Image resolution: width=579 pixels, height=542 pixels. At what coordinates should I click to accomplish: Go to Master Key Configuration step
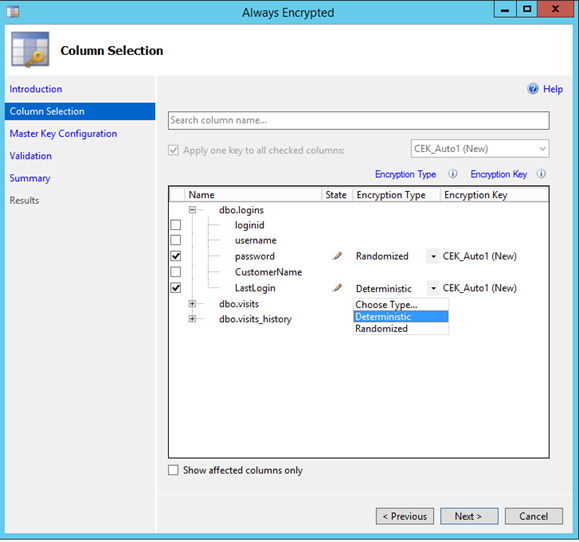(63, 133)
